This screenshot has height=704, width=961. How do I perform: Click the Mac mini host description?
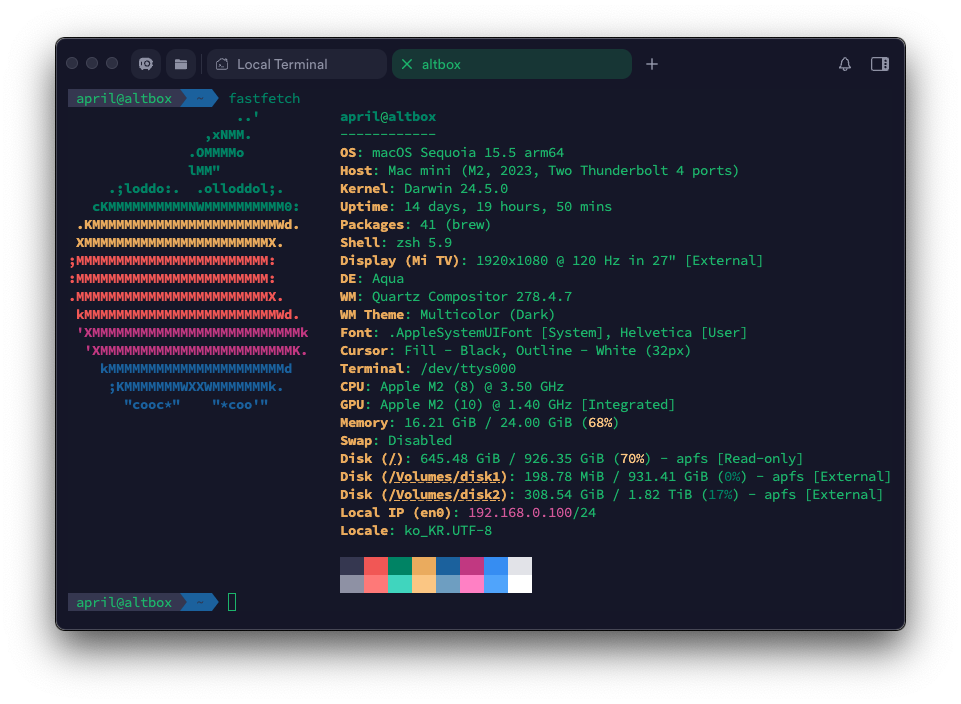(x=563, y=171)
